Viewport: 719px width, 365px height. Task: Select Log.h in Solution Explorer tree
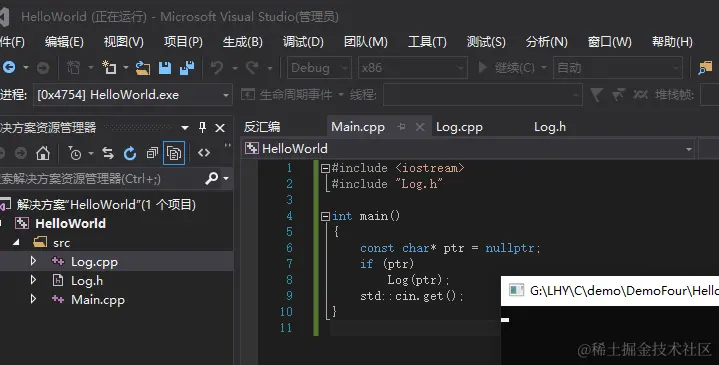pyautogui.click(x=87, y=281)
